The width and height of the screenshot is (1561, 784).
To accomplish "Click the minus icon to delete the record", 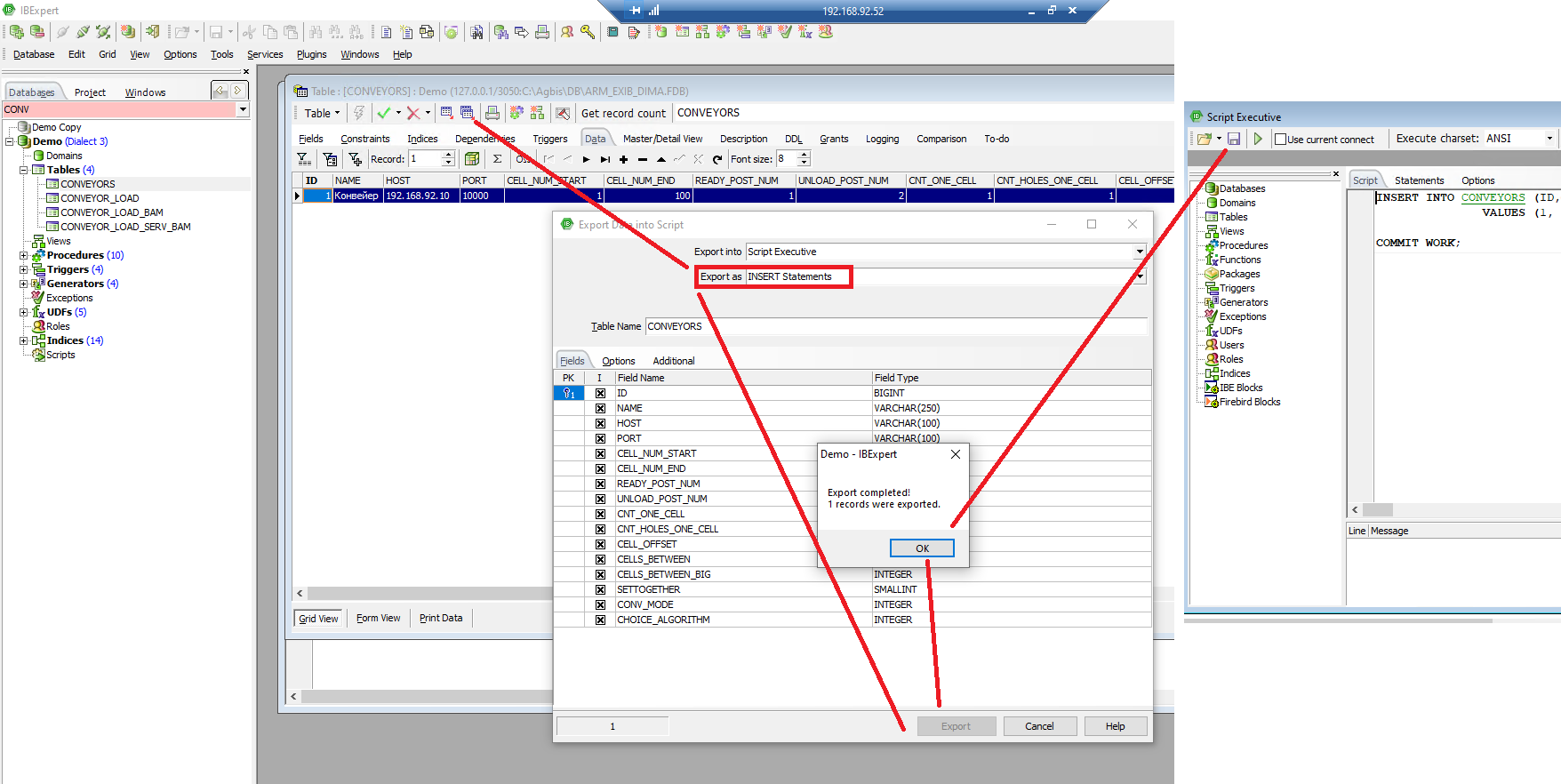I will click(x=642, y=160).
